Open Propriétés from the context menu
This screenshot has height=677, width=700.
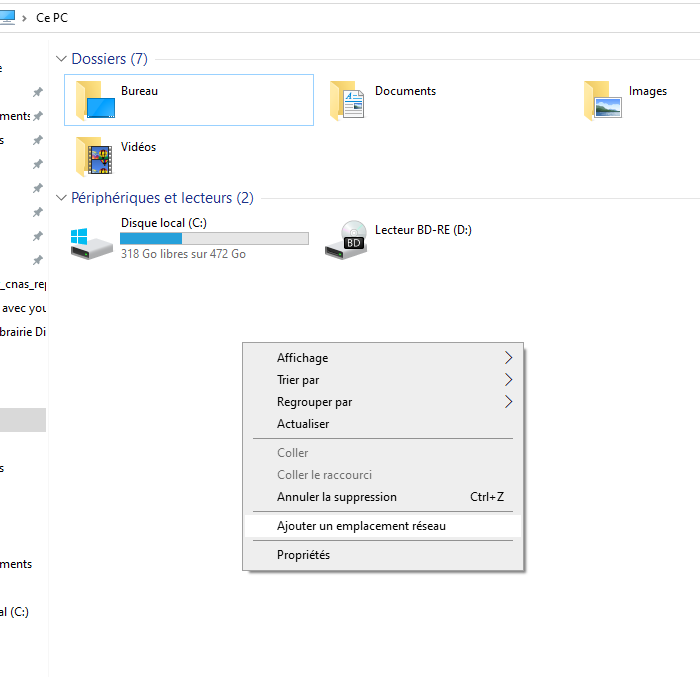303,555
